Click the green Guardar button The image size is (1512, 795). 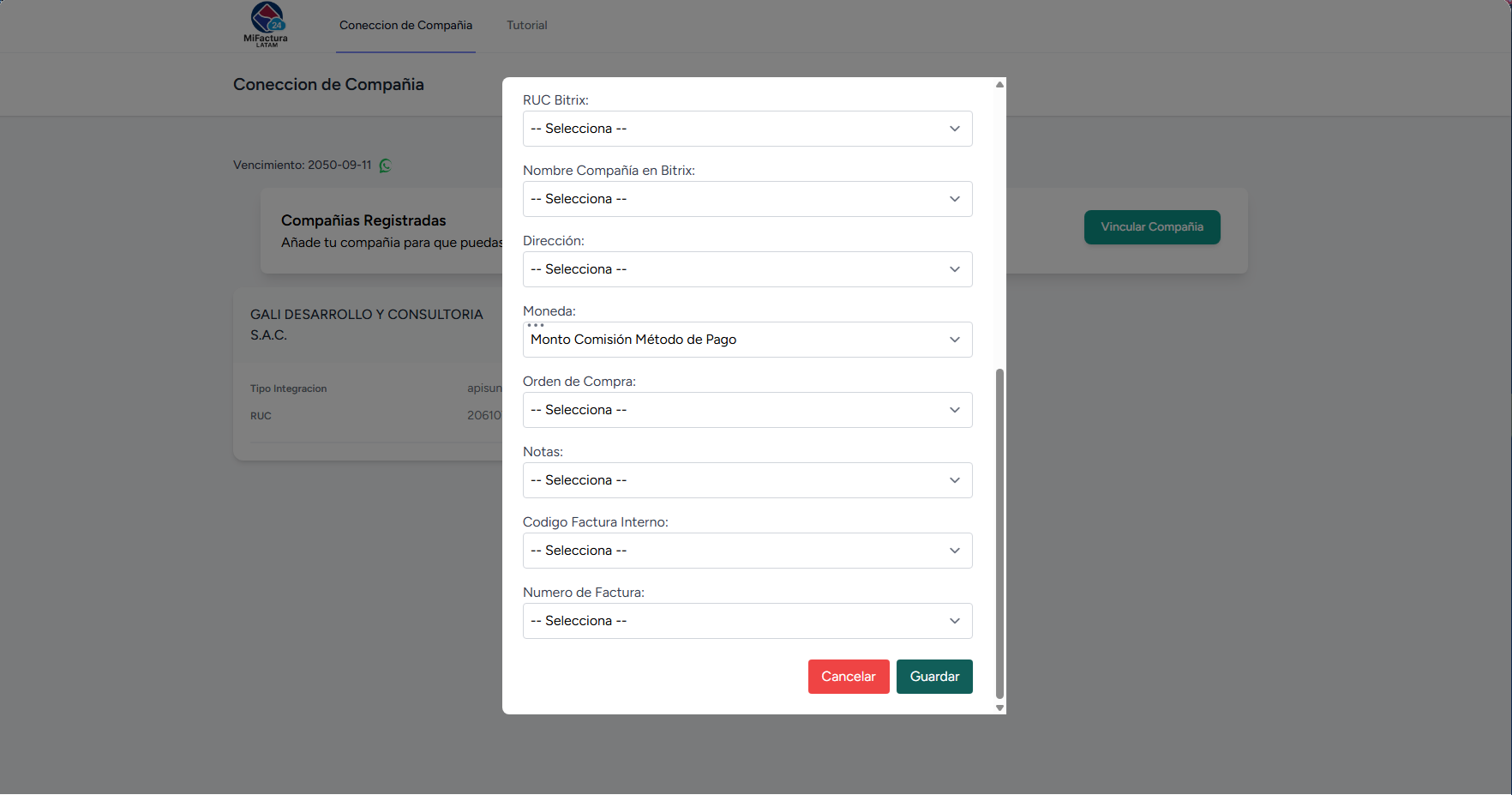pos(934,677)
